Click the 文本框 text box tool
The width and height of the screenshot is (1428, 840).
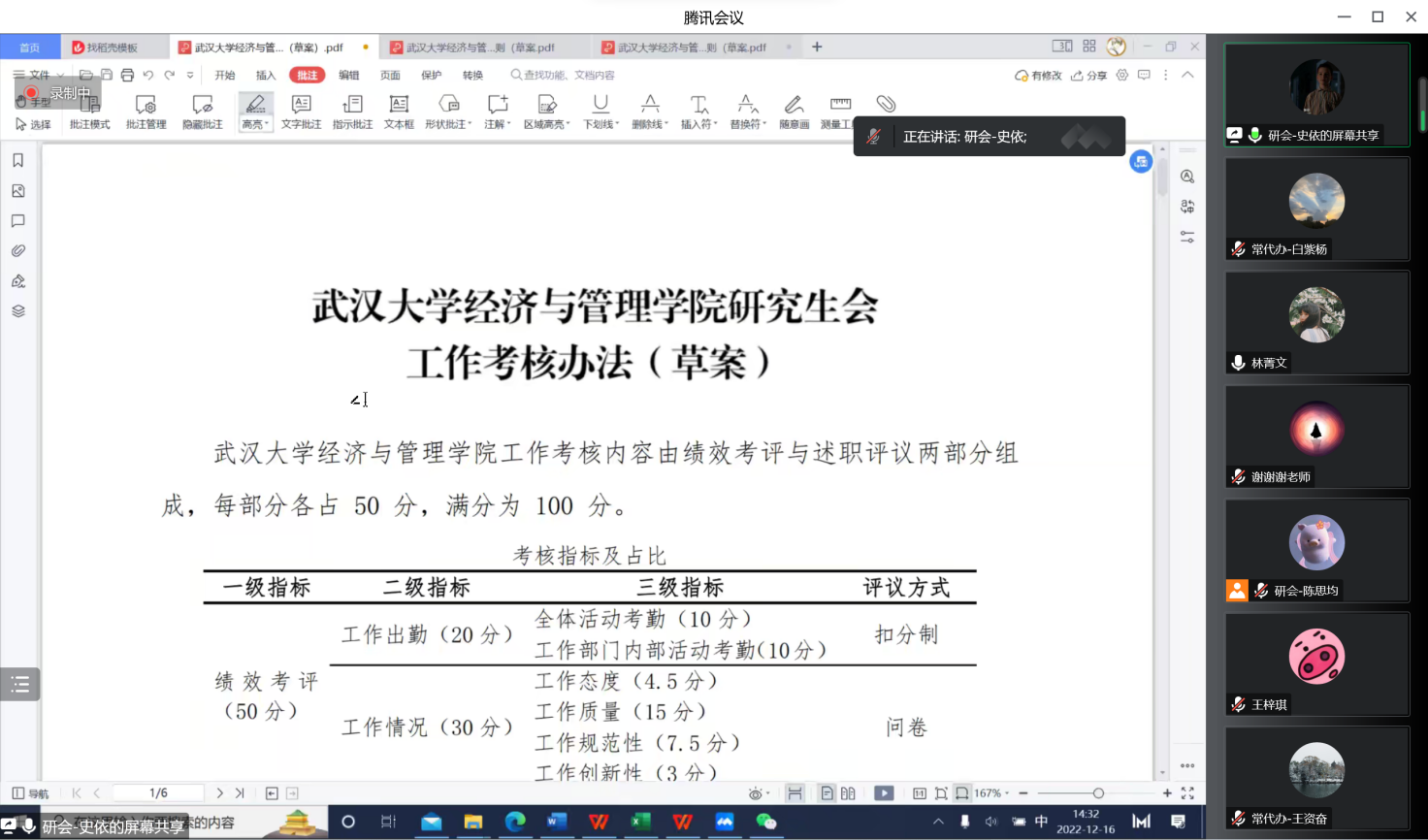(399, 112)
